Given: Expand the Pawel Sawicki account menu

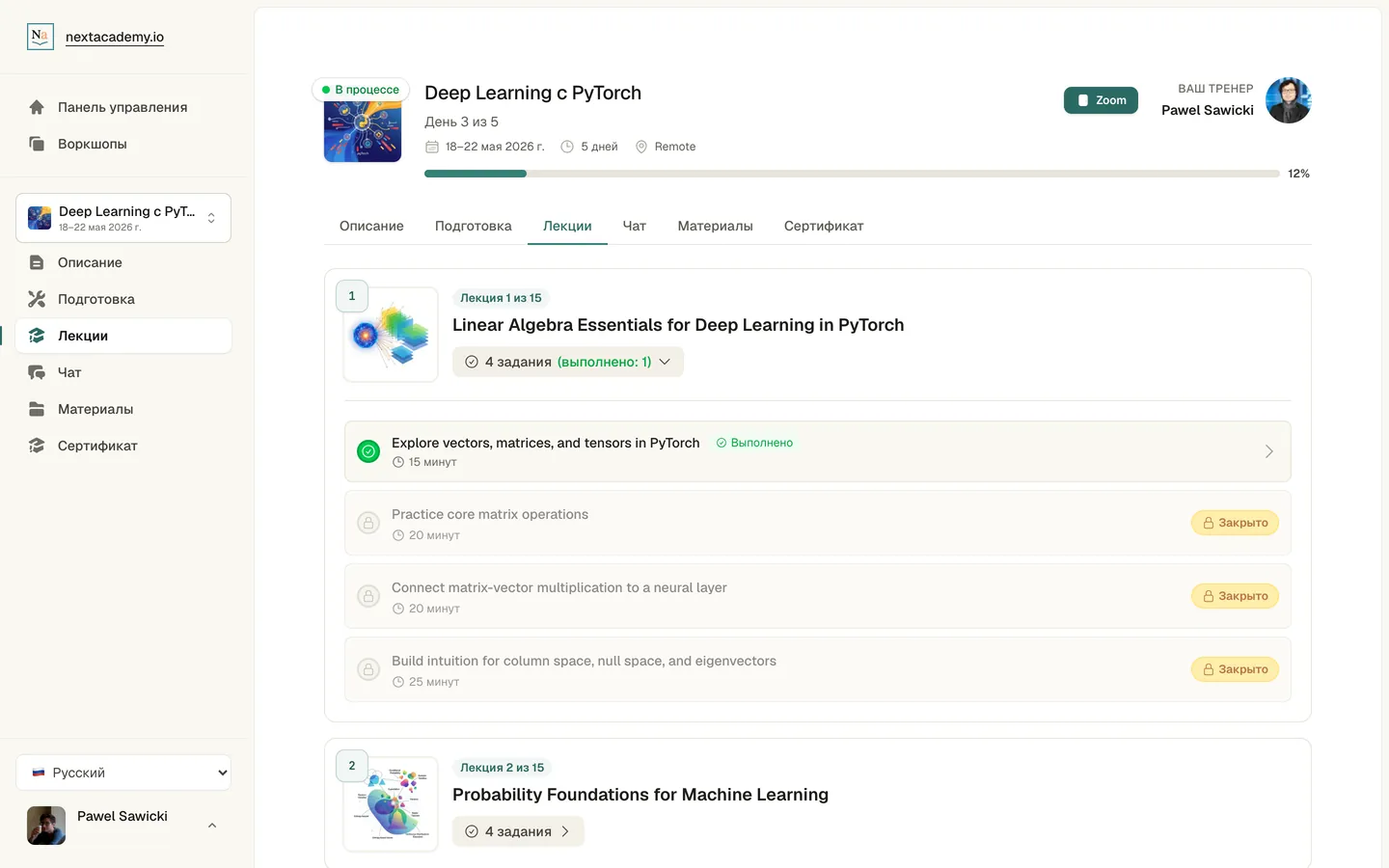Looking at the screenshot, I should [x=123, y=826].
